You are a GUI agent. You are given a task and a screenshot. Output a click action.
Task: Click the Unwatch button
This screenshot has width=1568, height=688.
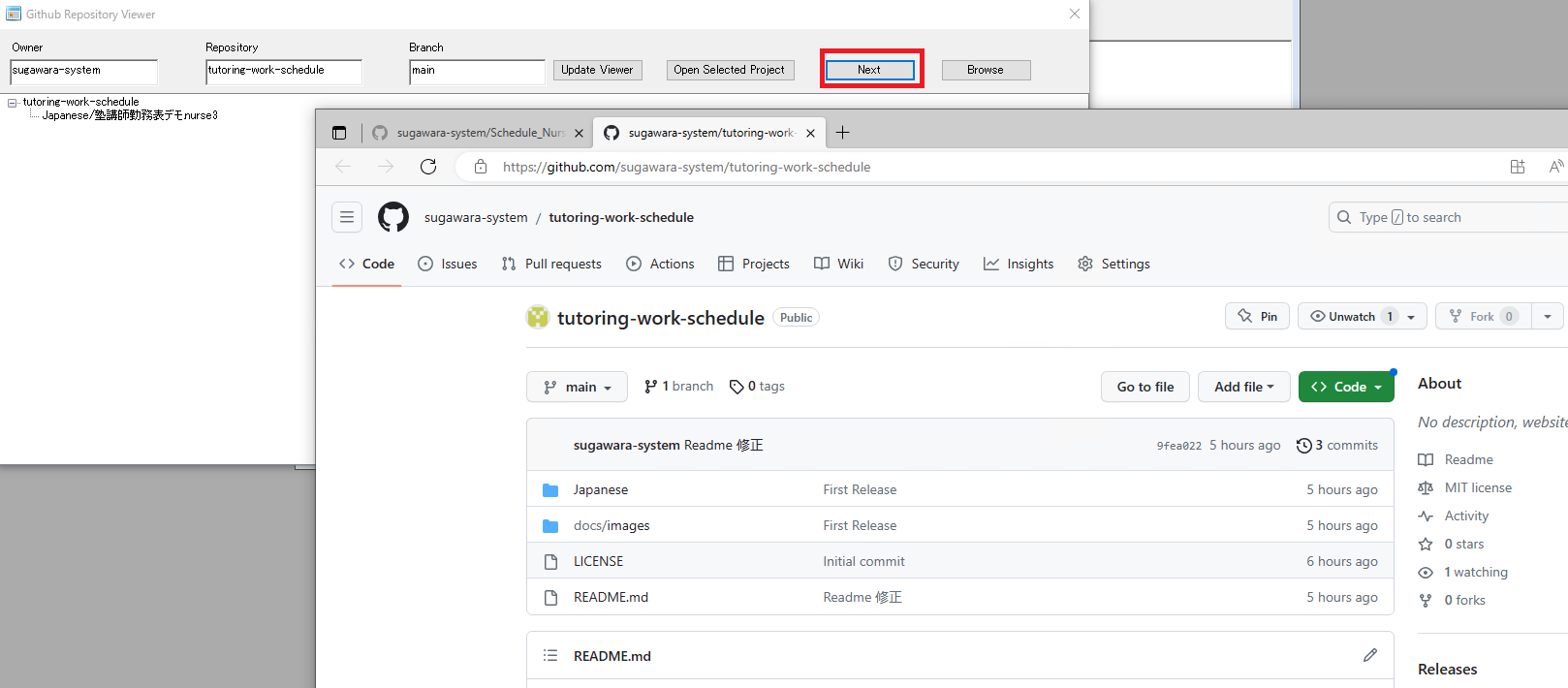point(1352,316)
